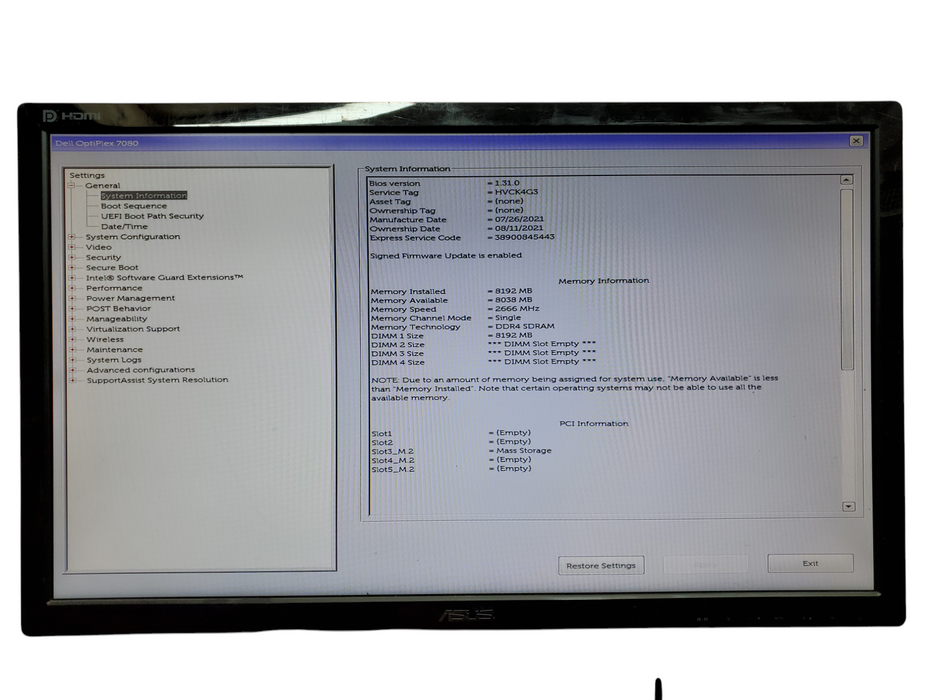This screenshot has width=933, height=700.
Task: Expand the Manageability node
Action: pyautogui.click(x=72, y=319)
